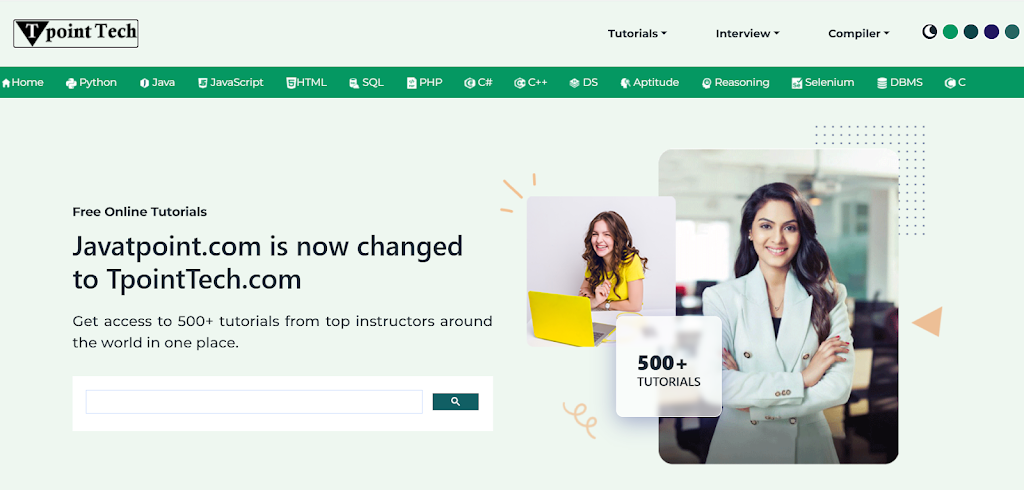Click into the tutorial search input field
This screenshot has height=490, width=1024.
pyautogui.click(x=254, y=402)
